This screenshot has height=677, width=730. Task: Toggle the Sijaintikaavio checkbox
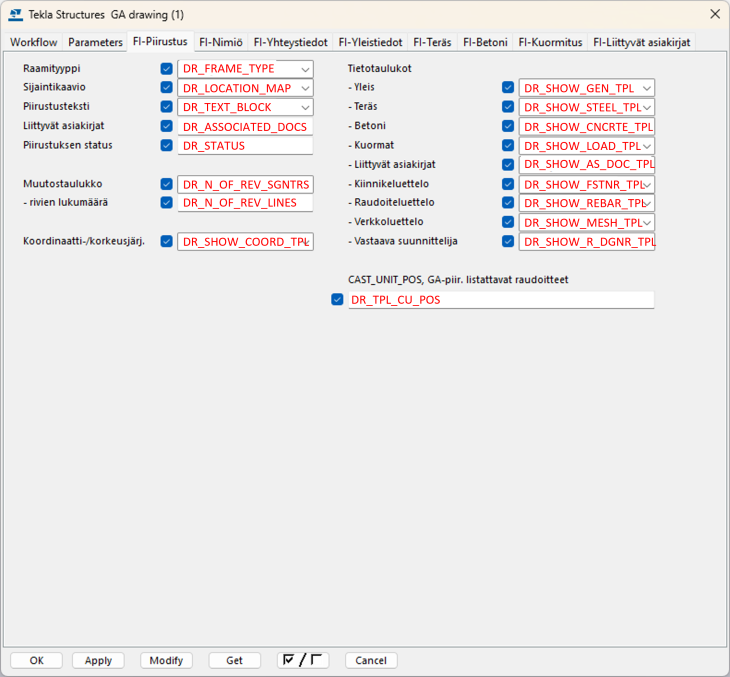(x=166, y=88)
